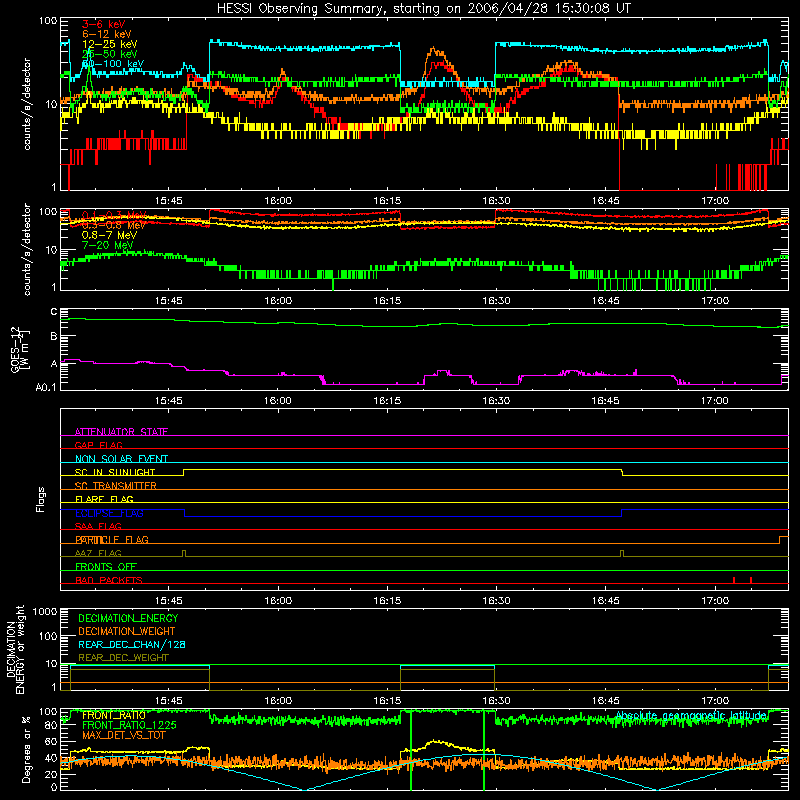The height and width of the screenshot is (800, 800).
Task: Click the REAR_DEC_WEIGHT legend label
Action: (123, 658)
